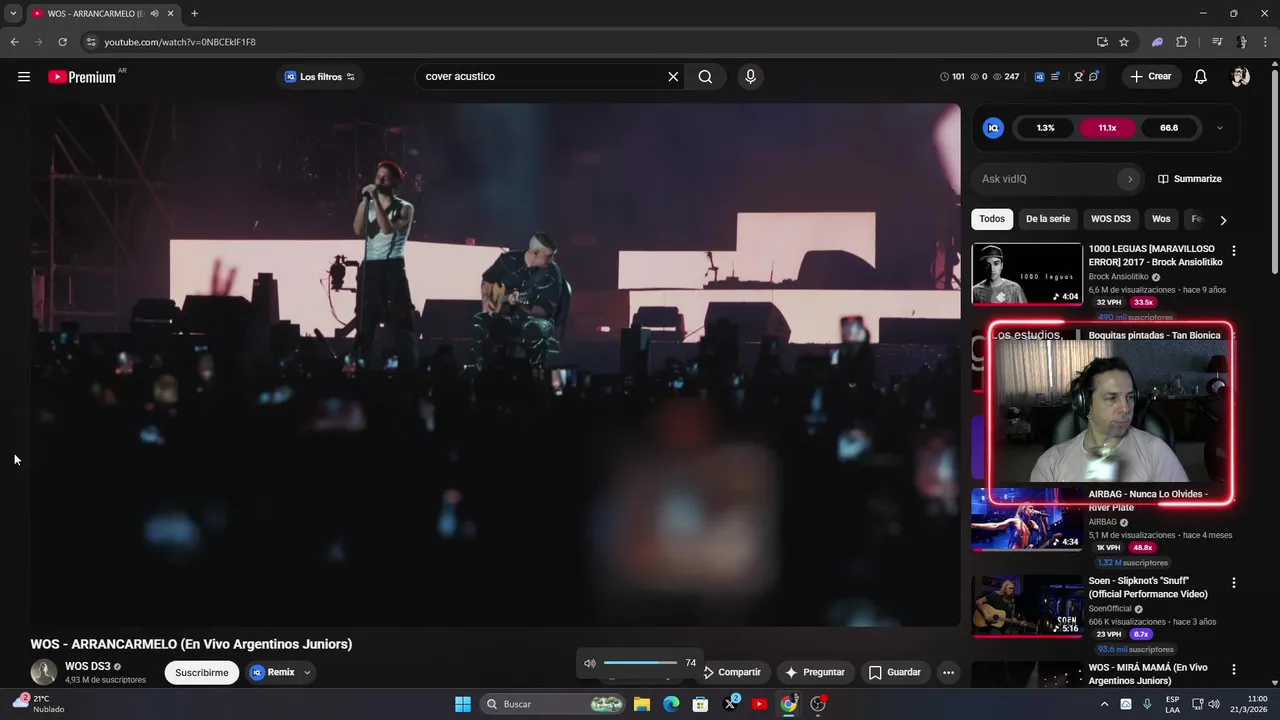
Task: Open vidIQ list icon with blue dot
Action: tap(1055, 77)
